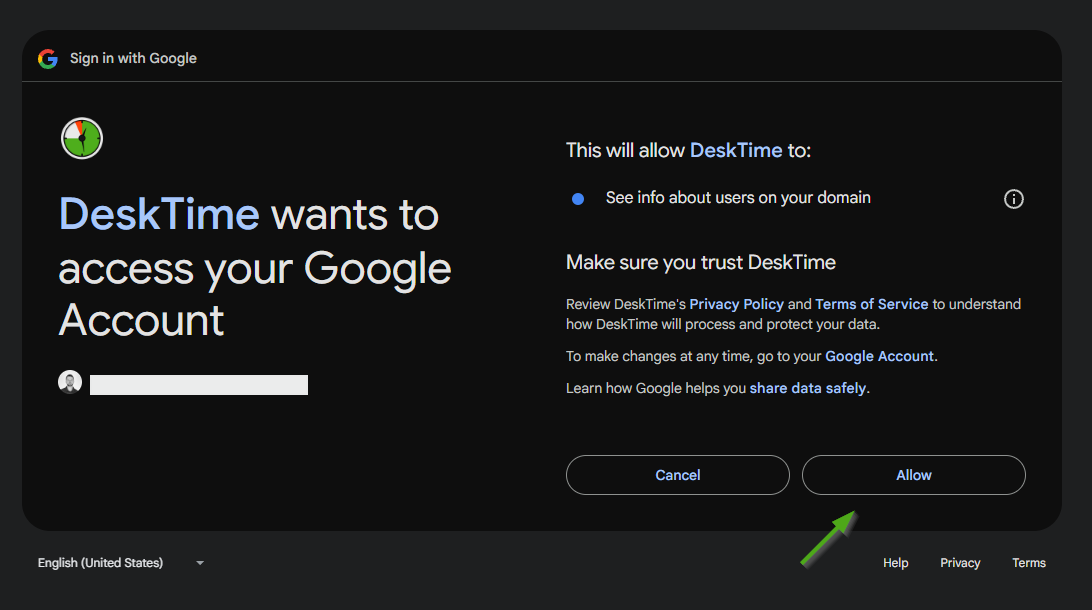Viewport: 1092px width, 610px height.
Task: Open the "share data safely" link
Action: (x=807, y=388)
